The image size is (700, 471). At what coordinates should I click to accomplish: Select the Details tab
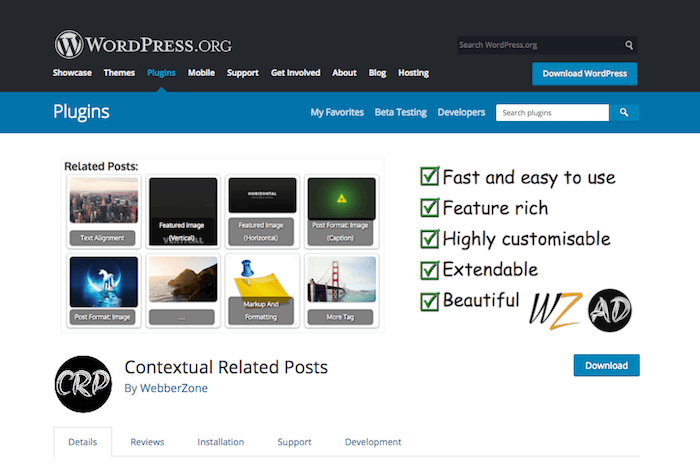point(83,442)
